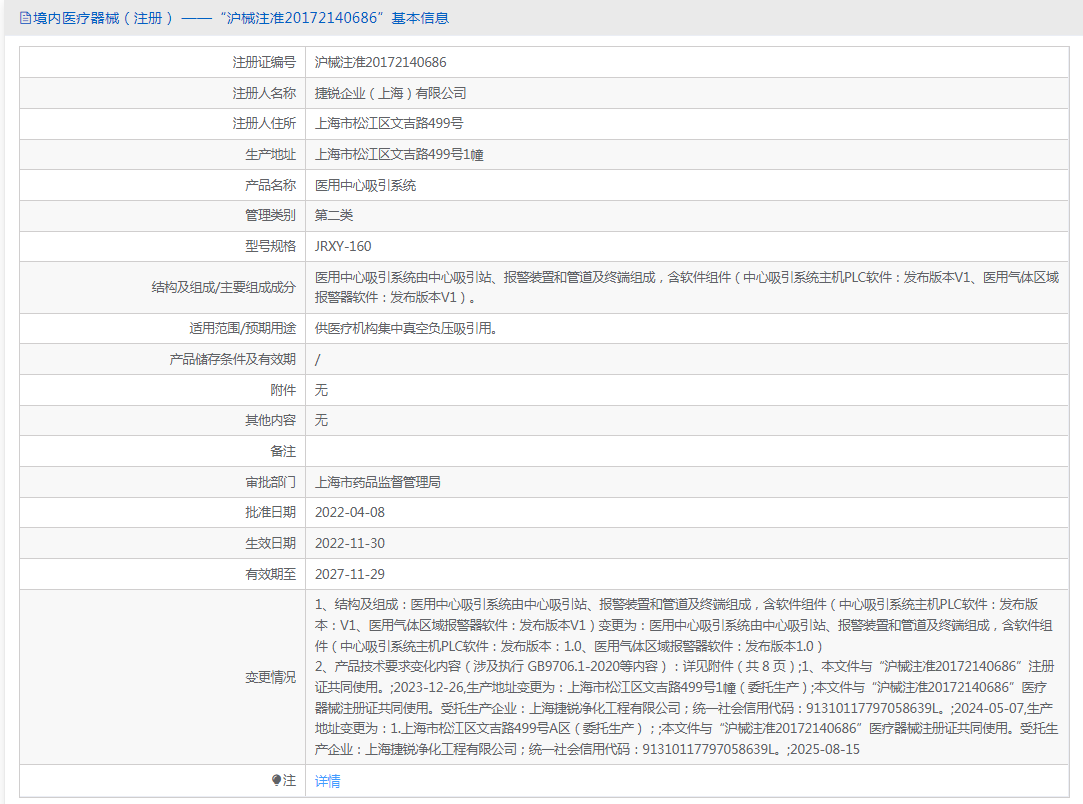Click the 管理类别 row label
Screen dimensions: 1083x804
(x=270, y=216)
